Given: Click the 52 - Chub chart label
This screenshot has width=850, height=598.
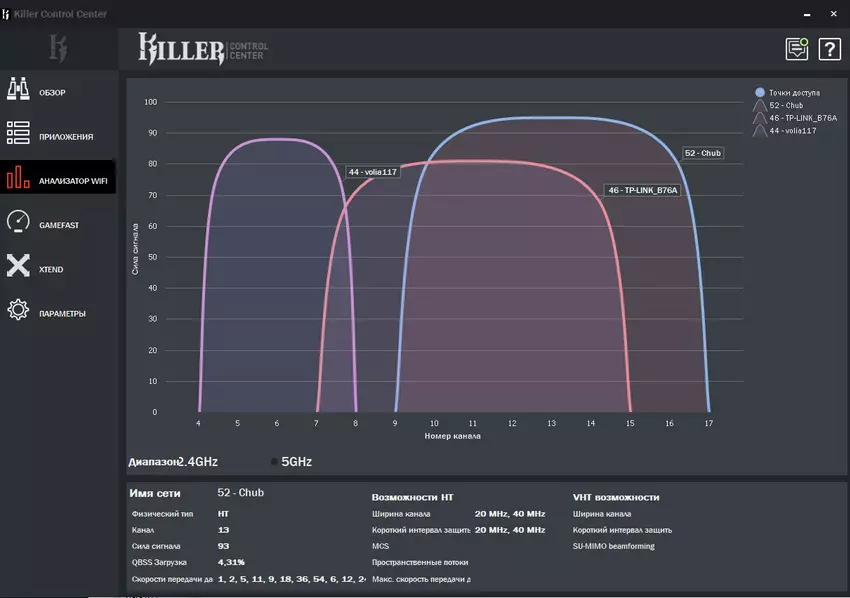Looking at the screenshot, I should click(702, 153).
